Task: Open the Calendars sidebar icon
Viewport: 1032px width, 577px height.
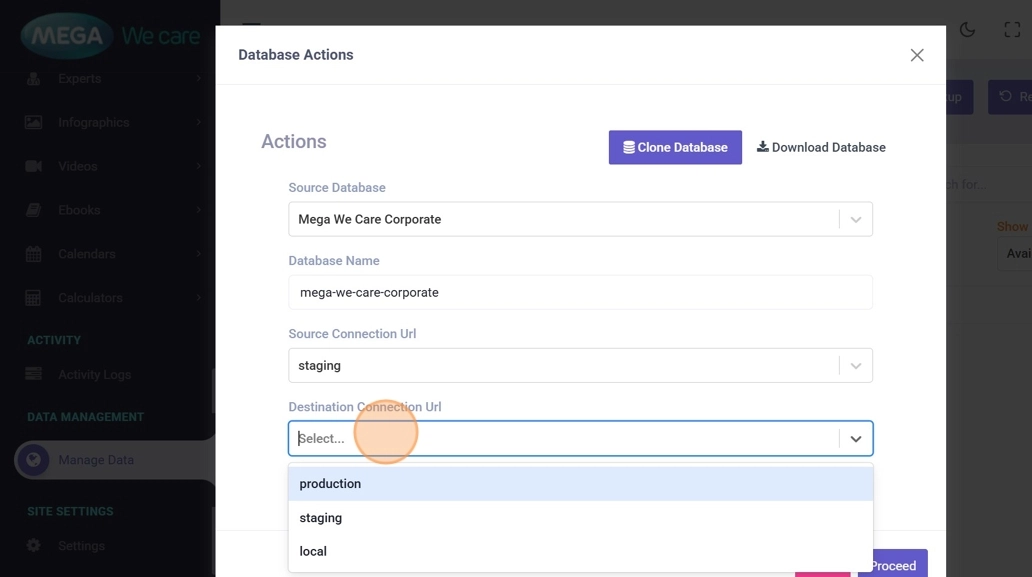Action: (x=34, y=254)
